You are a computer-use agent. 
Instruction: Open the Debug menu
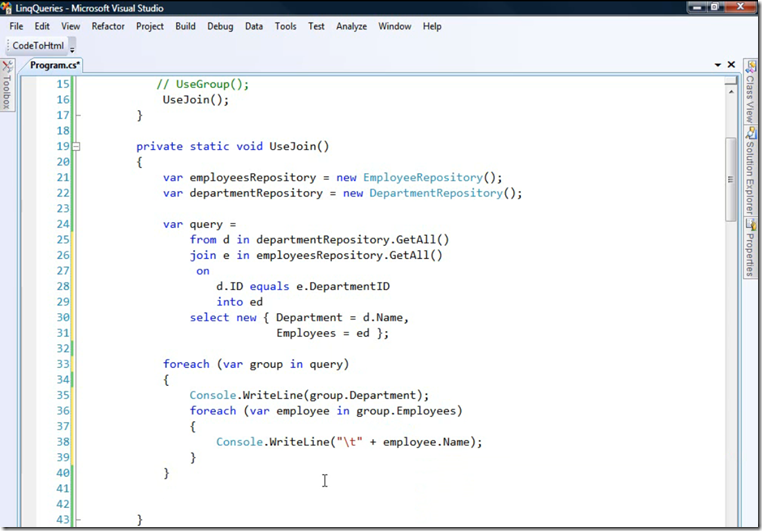coord(220,26)
